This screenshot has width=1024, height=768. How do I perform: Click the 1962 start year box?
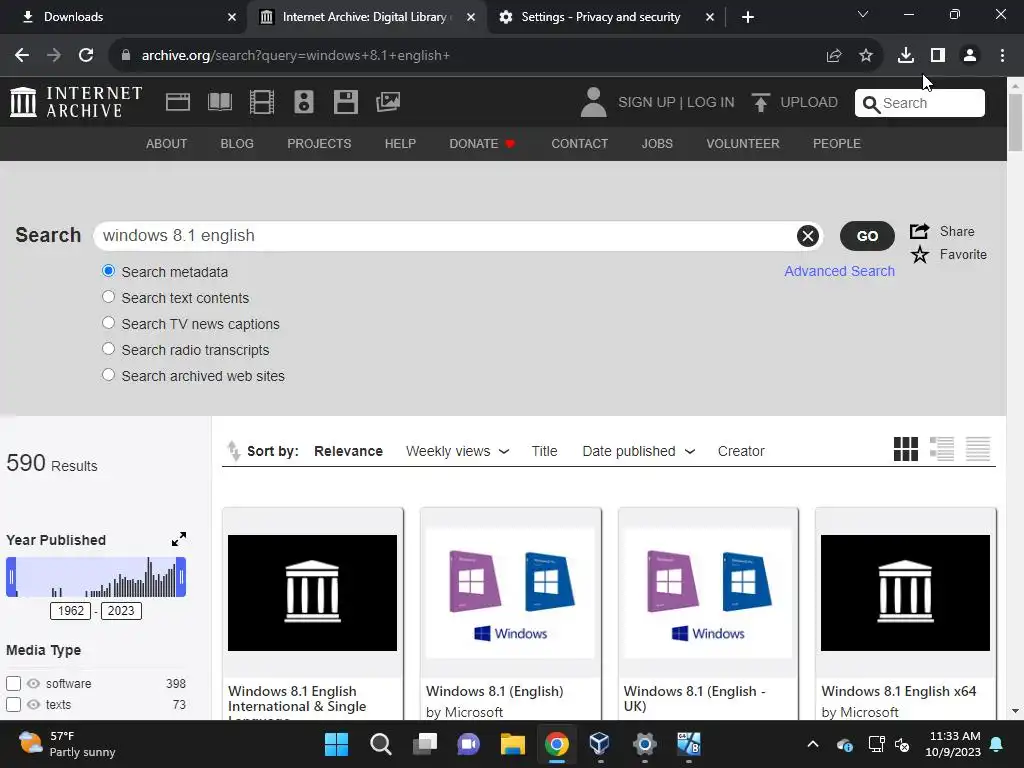pos(71,611)
